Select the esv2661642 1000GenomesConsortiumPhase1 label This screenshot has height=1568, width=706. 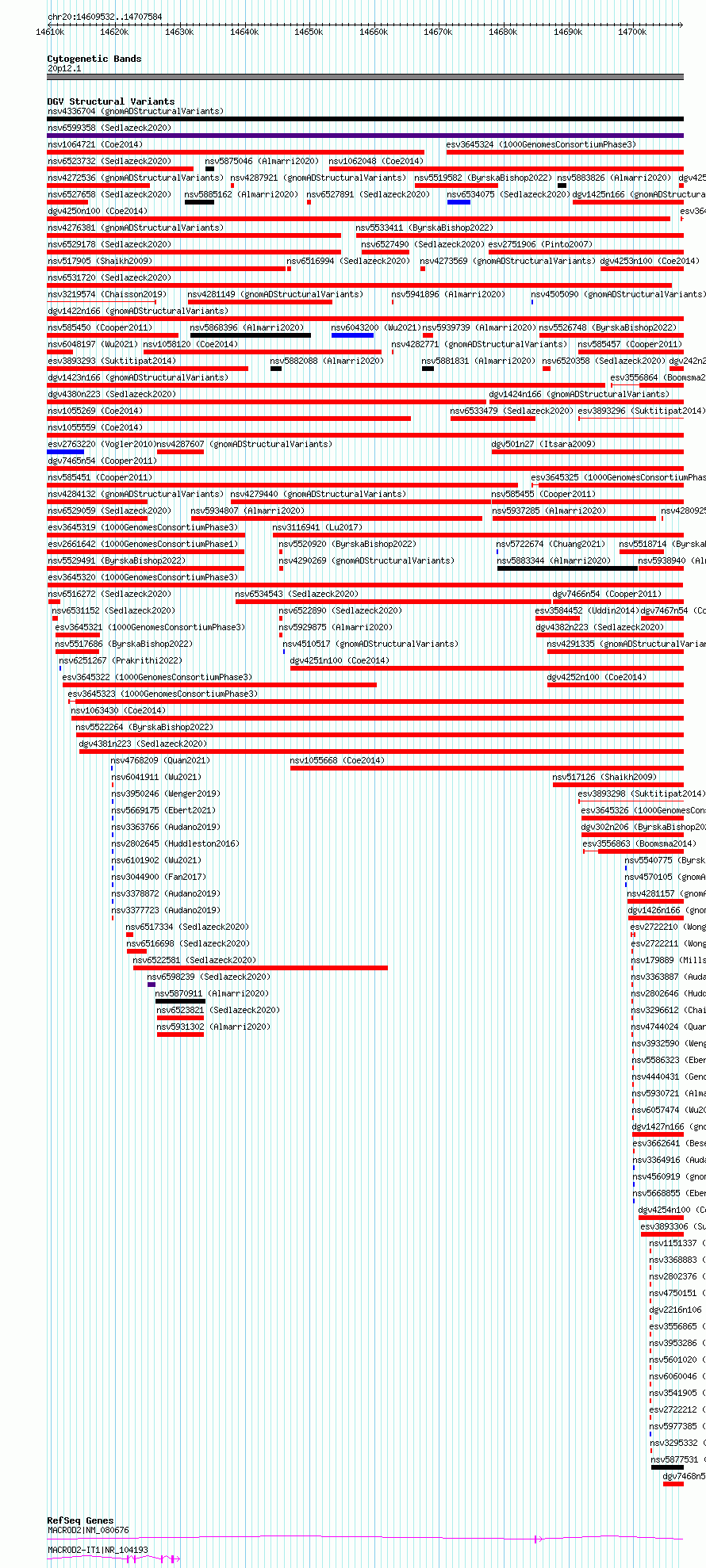pyautogui.click(x=143, y=544)
